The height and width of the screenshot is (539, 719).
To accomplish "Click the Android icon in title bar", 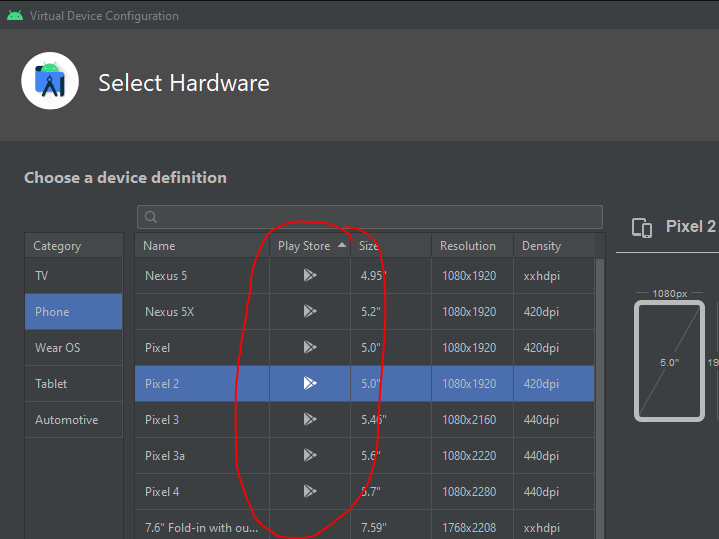I will [x=15, y=16].
